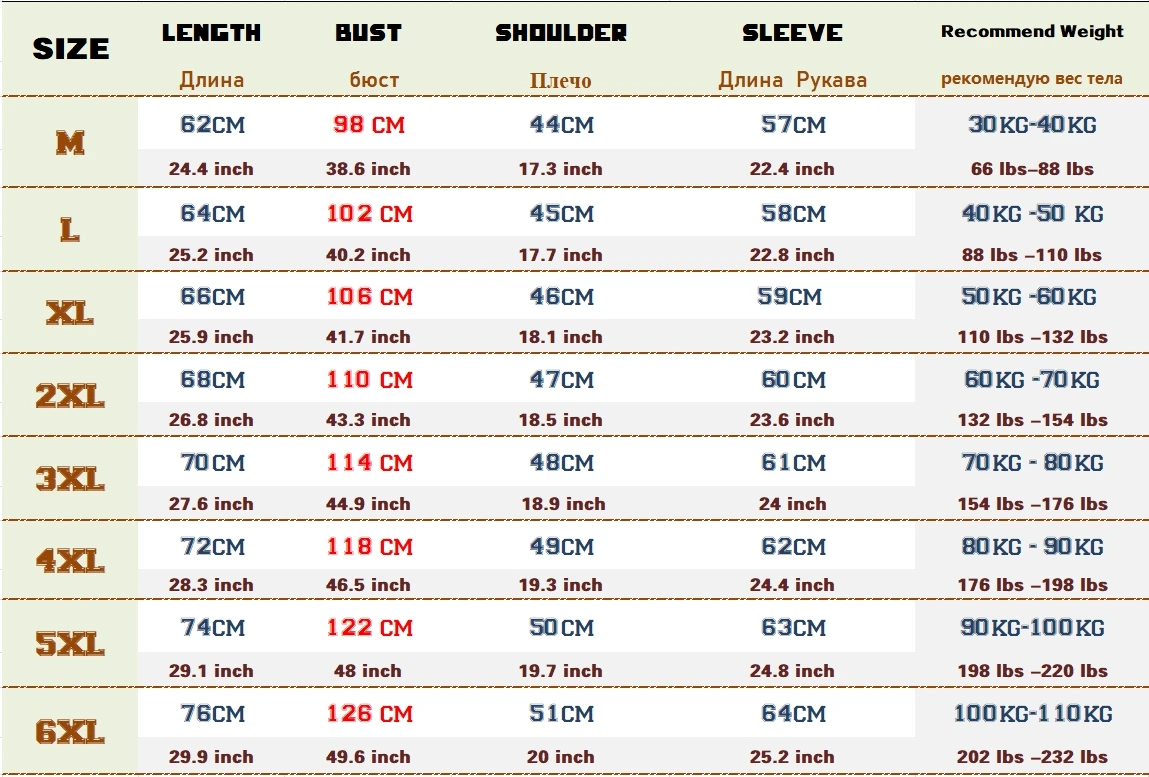Viewport: 1149px width, 777px height.
Task: Click the 2XL size label
Action: [x=70, y=397]
